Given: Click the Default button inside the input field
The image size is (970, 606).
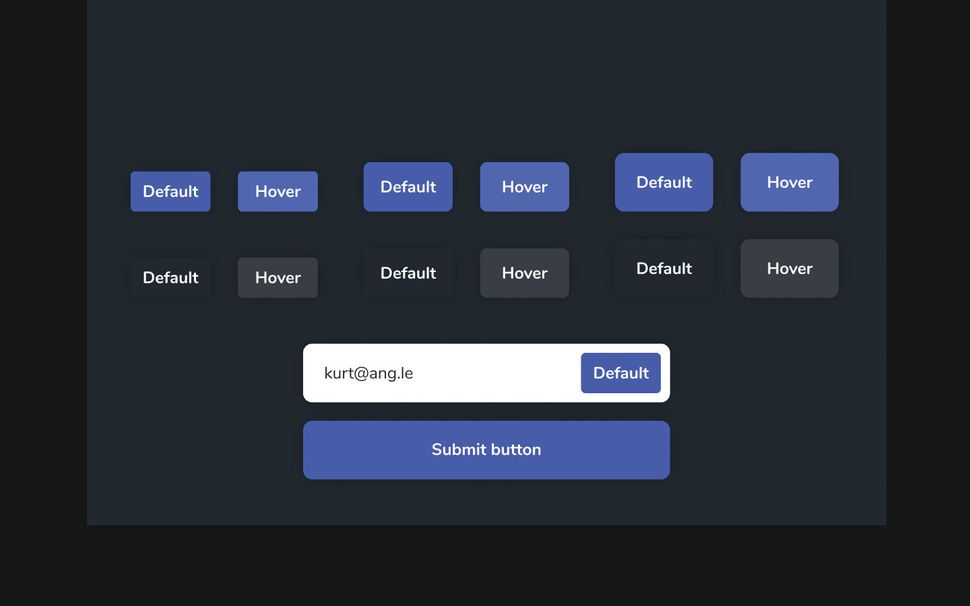Looking at the screenshot, I should [620, 372].
